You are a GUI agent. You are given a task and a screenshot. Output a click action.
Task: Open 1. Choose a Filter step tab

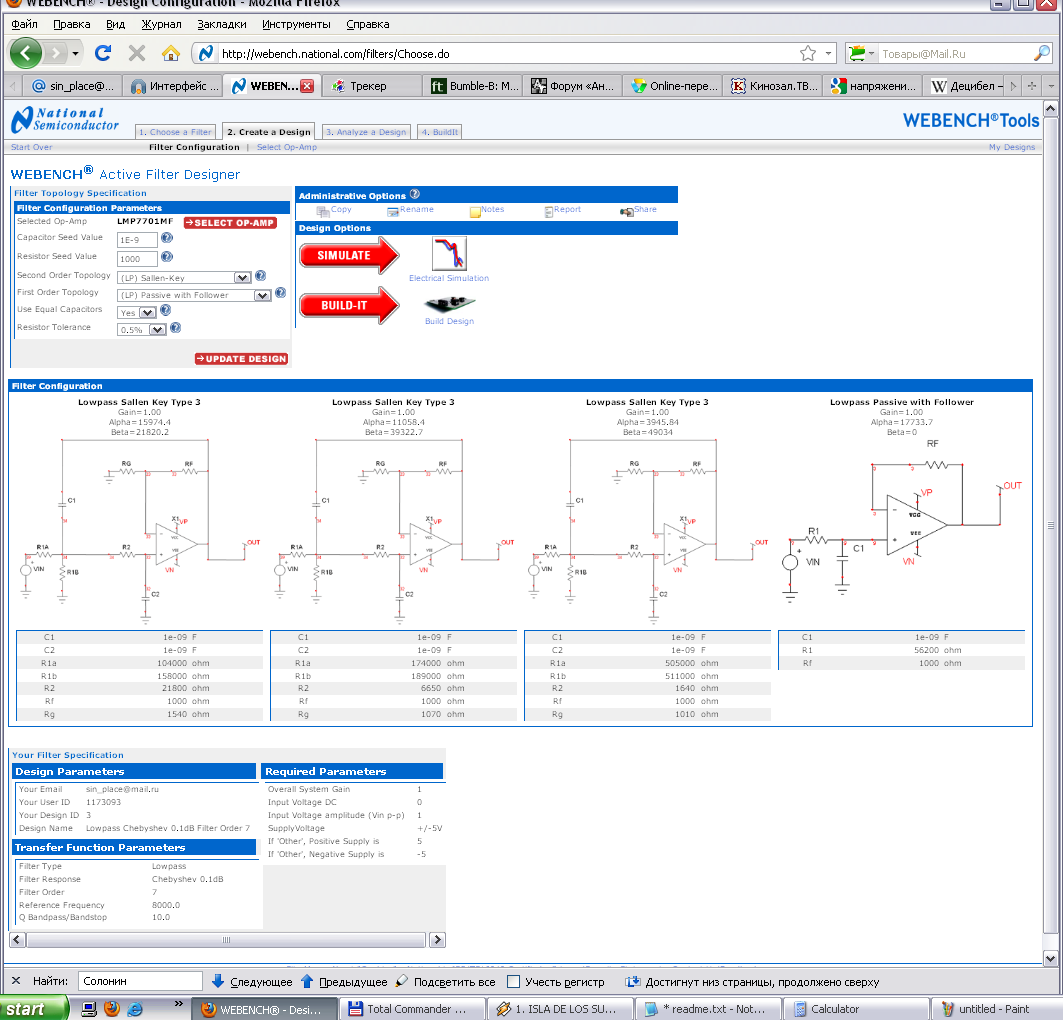click(x=175, y=132)
